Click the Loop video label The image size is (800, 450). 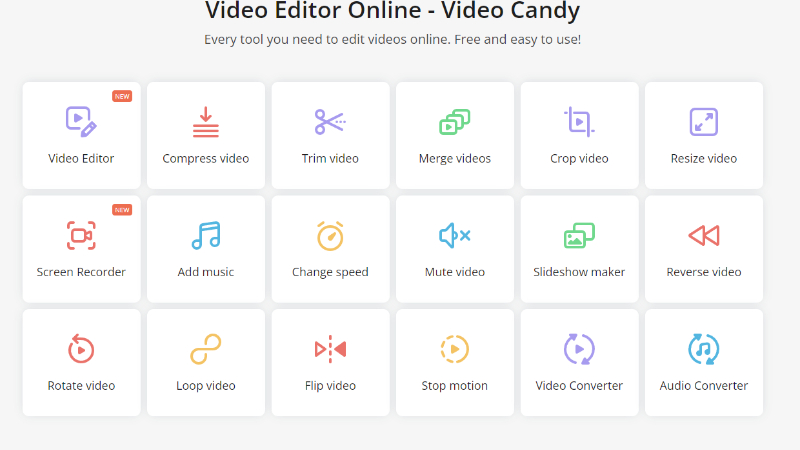pos(206,386)
